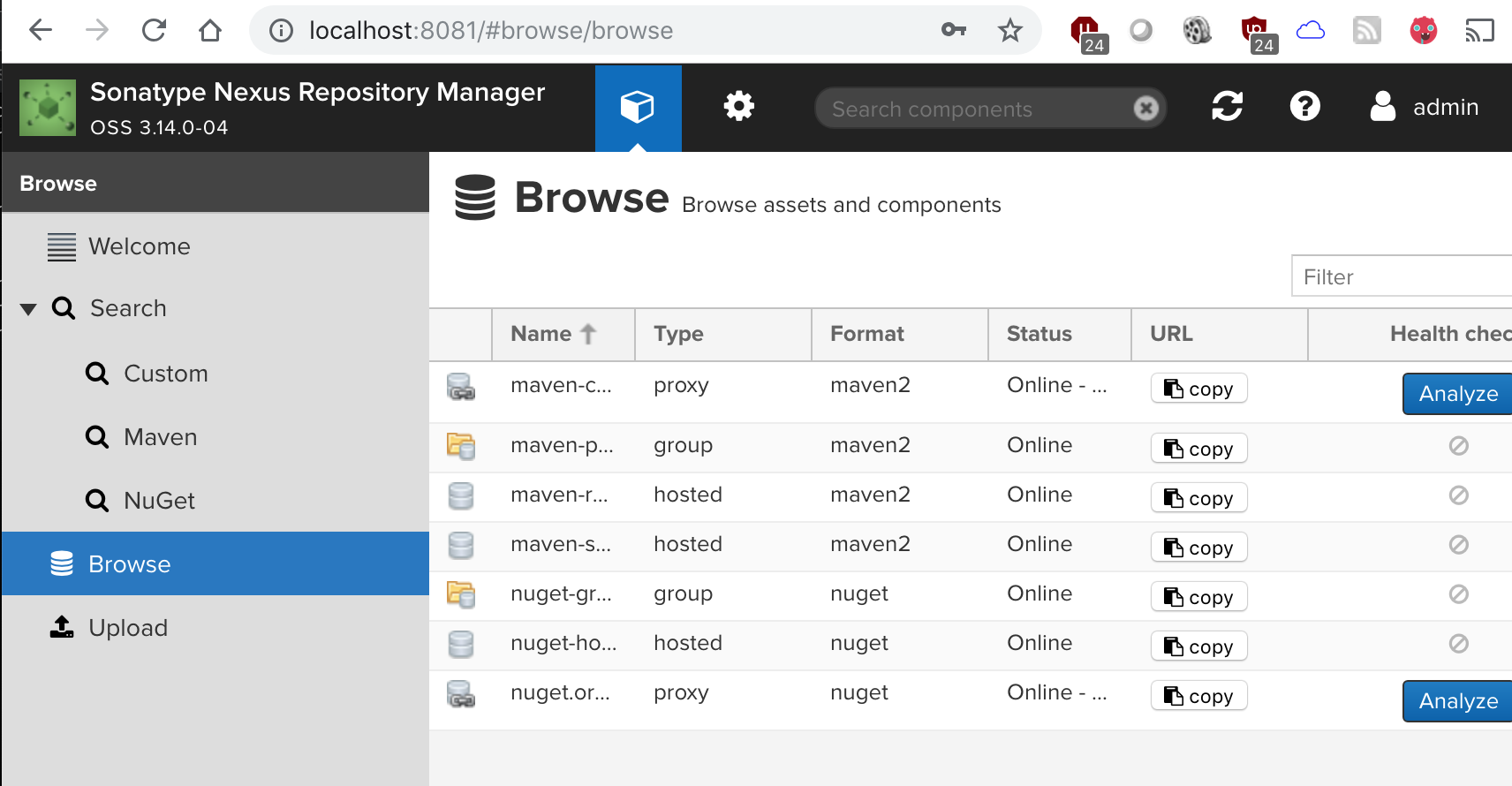Viewport: 1512px width, 786px height.
Task: Open the film reel browser extension
Action: (1198, 31)
